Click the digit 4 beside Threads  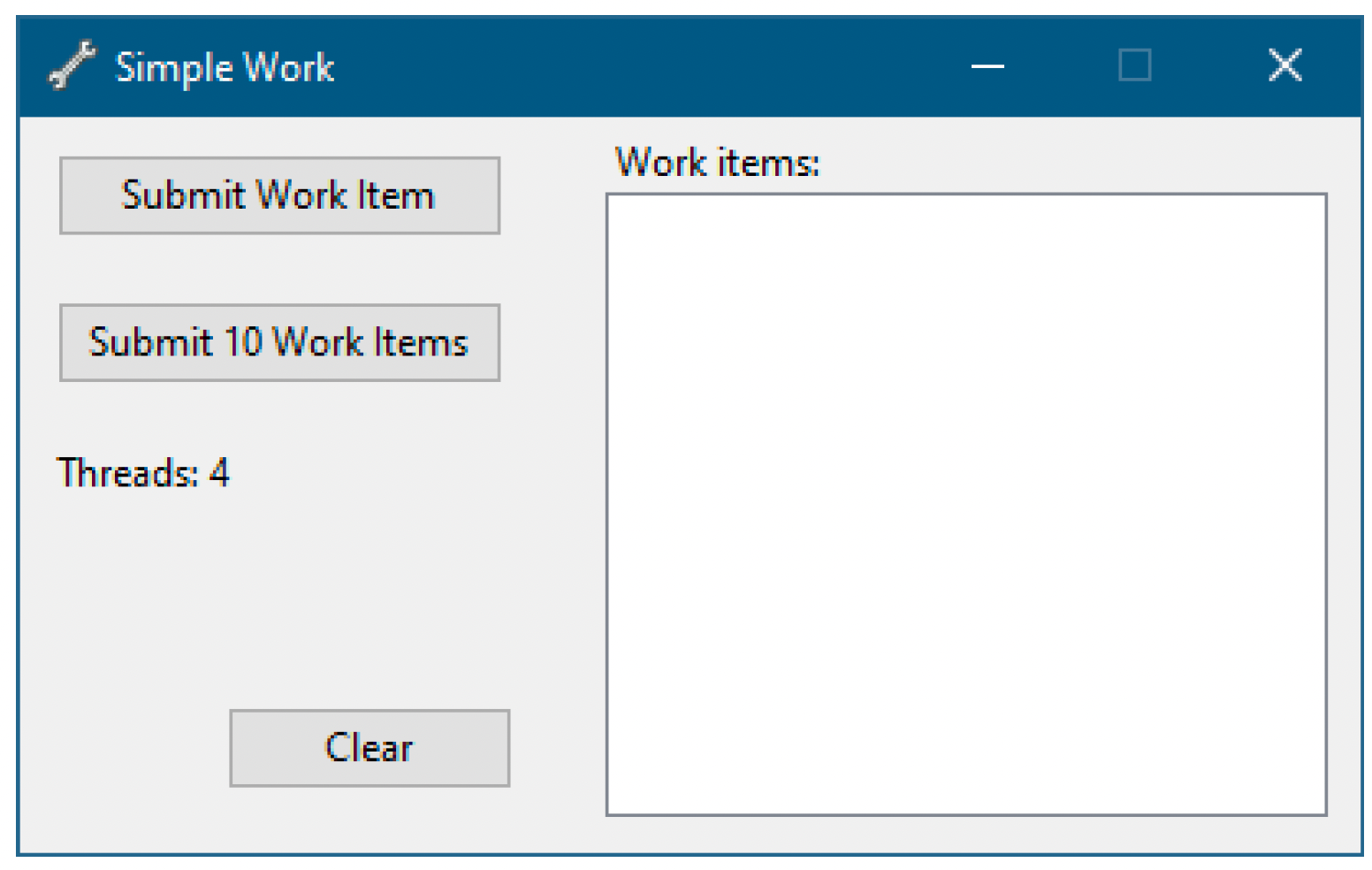219,473
